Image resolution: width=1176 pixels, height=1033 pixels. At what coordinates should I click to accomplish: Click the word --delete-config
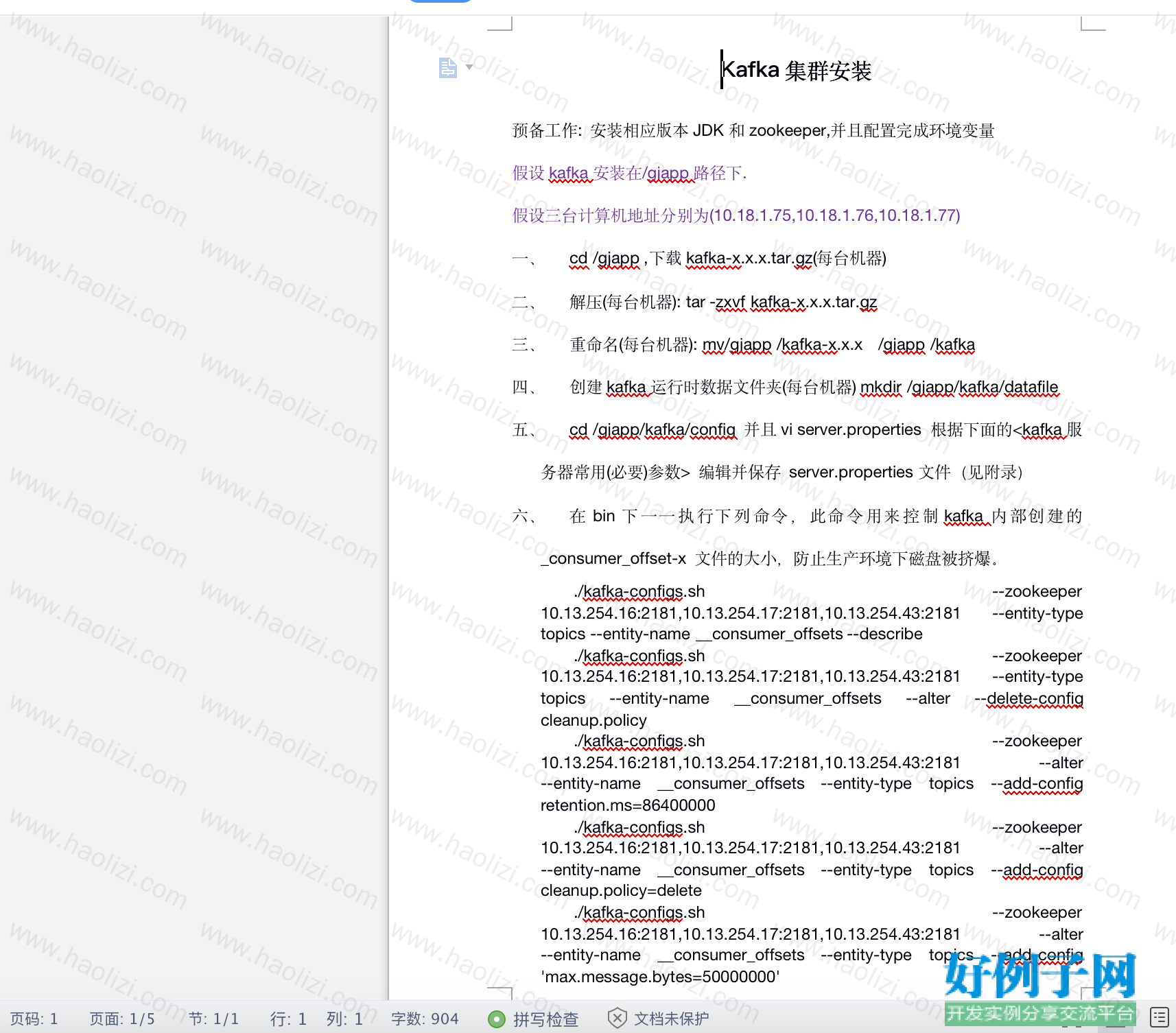coord(1028,698)
